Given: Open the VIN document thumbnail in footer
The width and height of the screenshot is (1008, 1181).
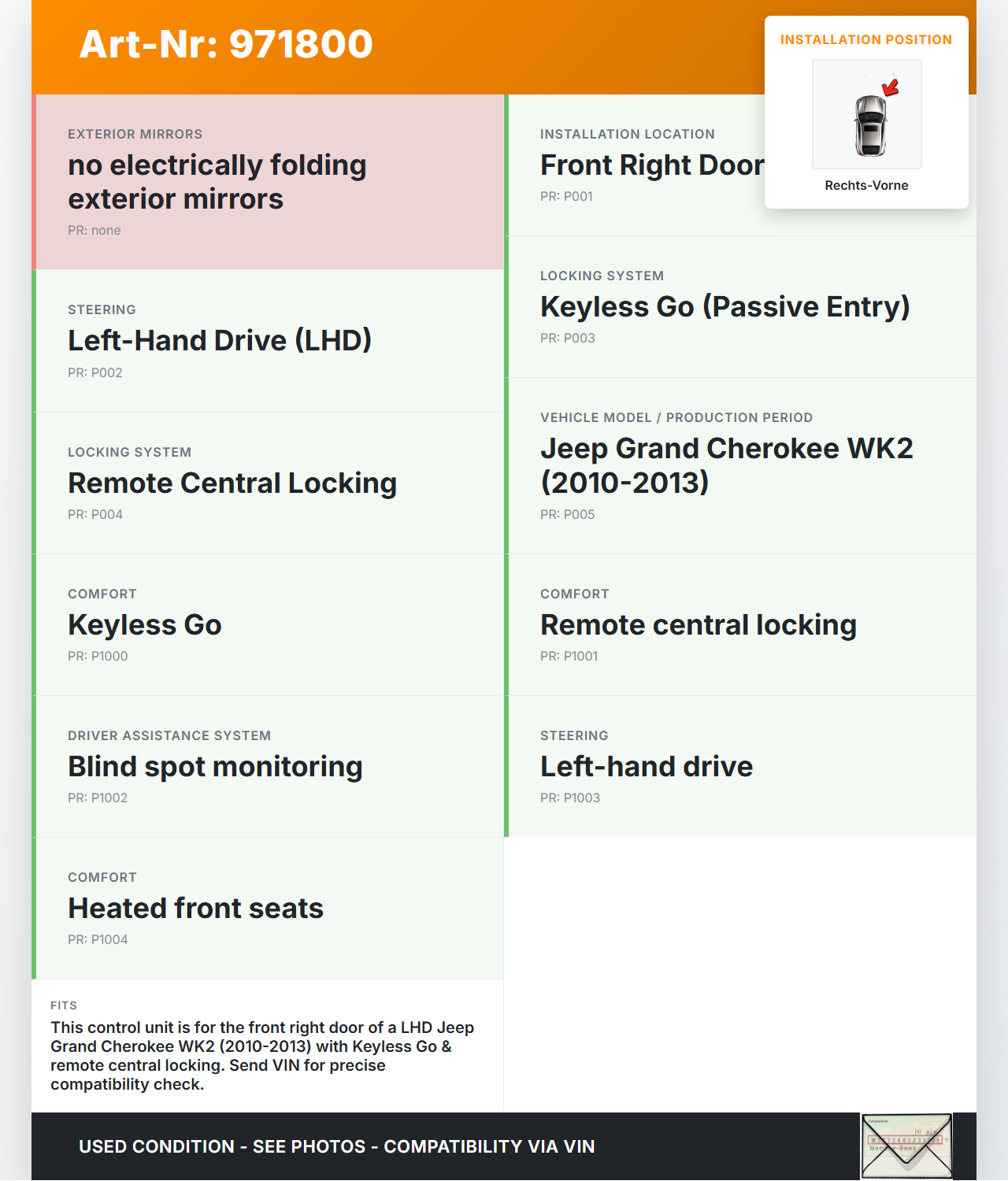Looking at the screenshot, I should (906, 1146).
